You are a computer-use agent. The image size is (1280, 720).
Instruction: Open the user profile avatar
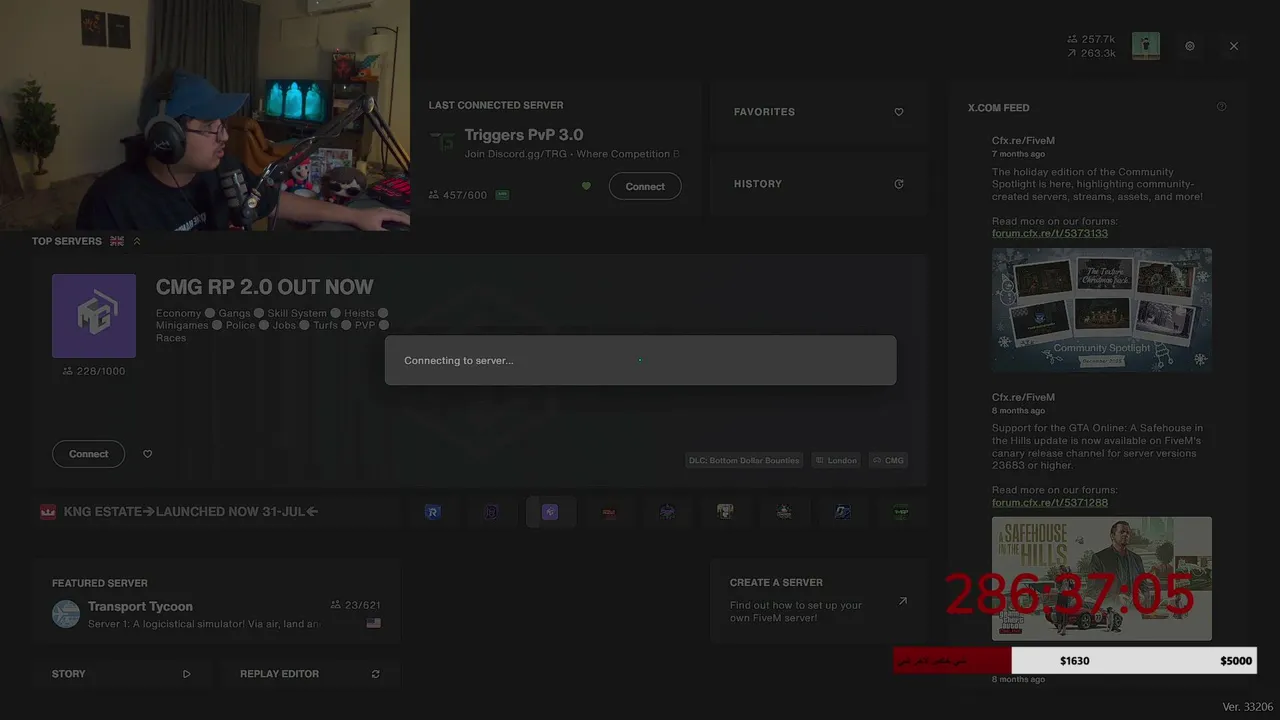pos(1146,46)
